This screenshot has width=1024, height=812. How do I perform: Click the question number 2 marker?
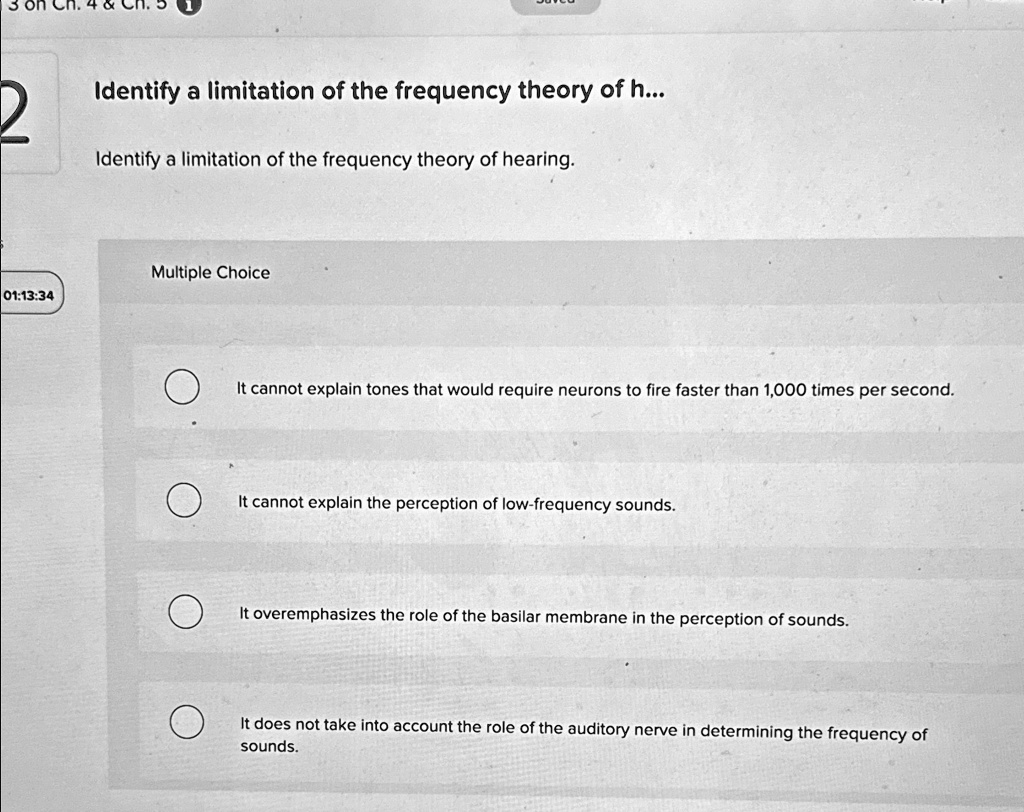coord(14,112)
